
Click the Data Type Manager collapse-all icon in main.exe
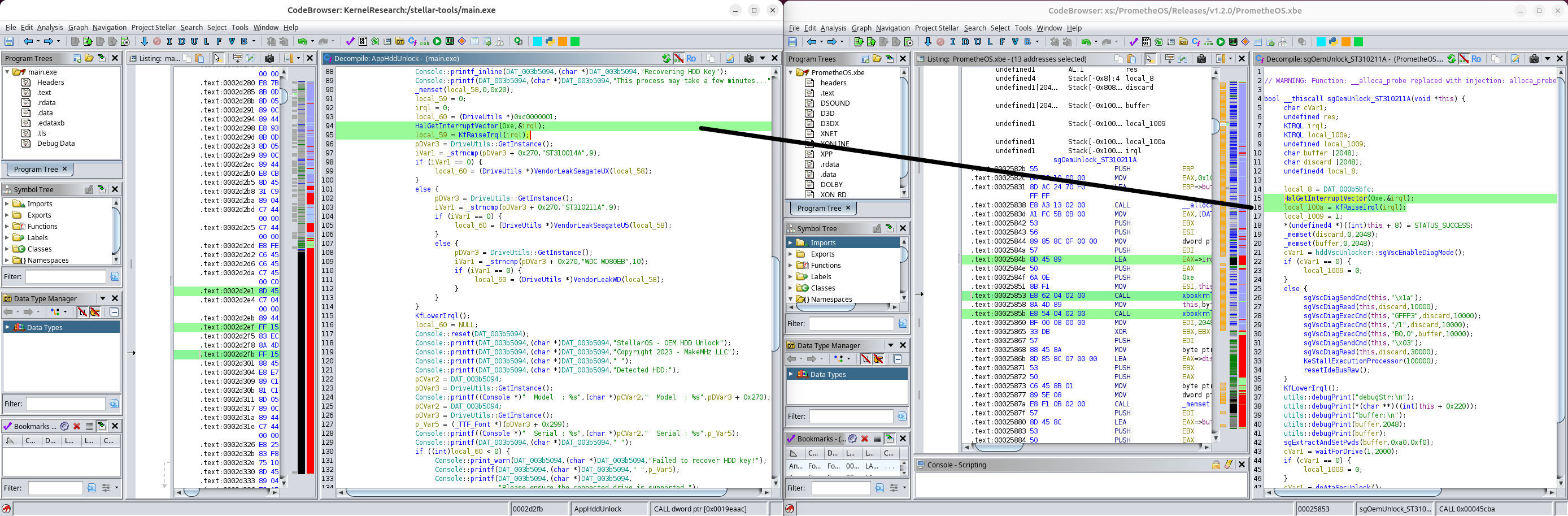point(114,312)
